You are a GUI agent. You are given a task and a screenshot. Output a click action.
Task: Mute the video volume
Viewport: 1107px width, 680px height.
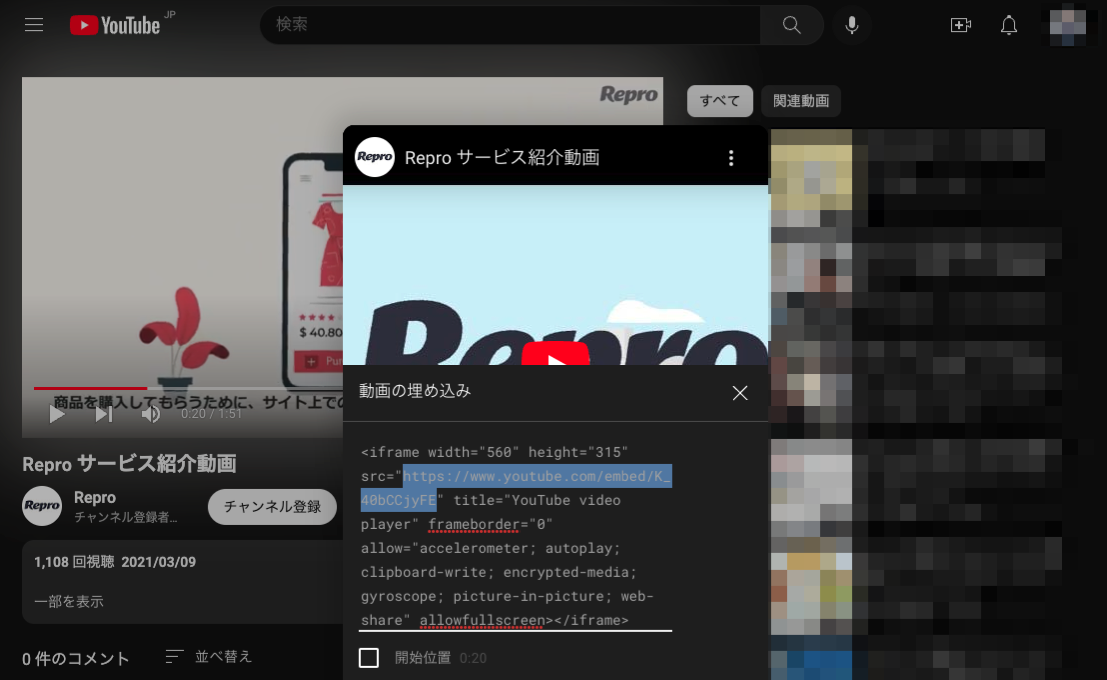[150, 414]
